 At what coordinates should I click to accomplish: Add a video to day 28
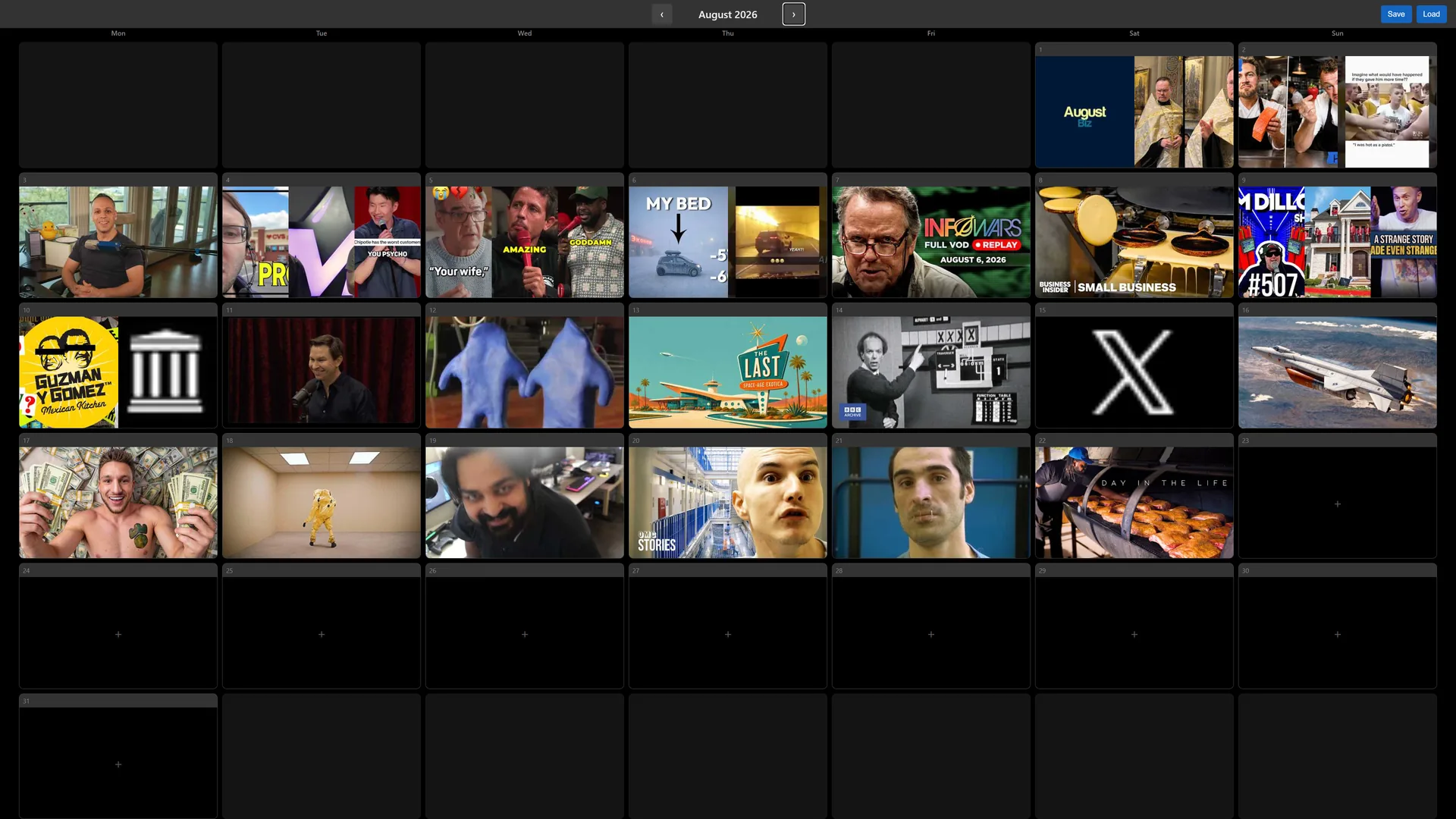click(931, 634)
